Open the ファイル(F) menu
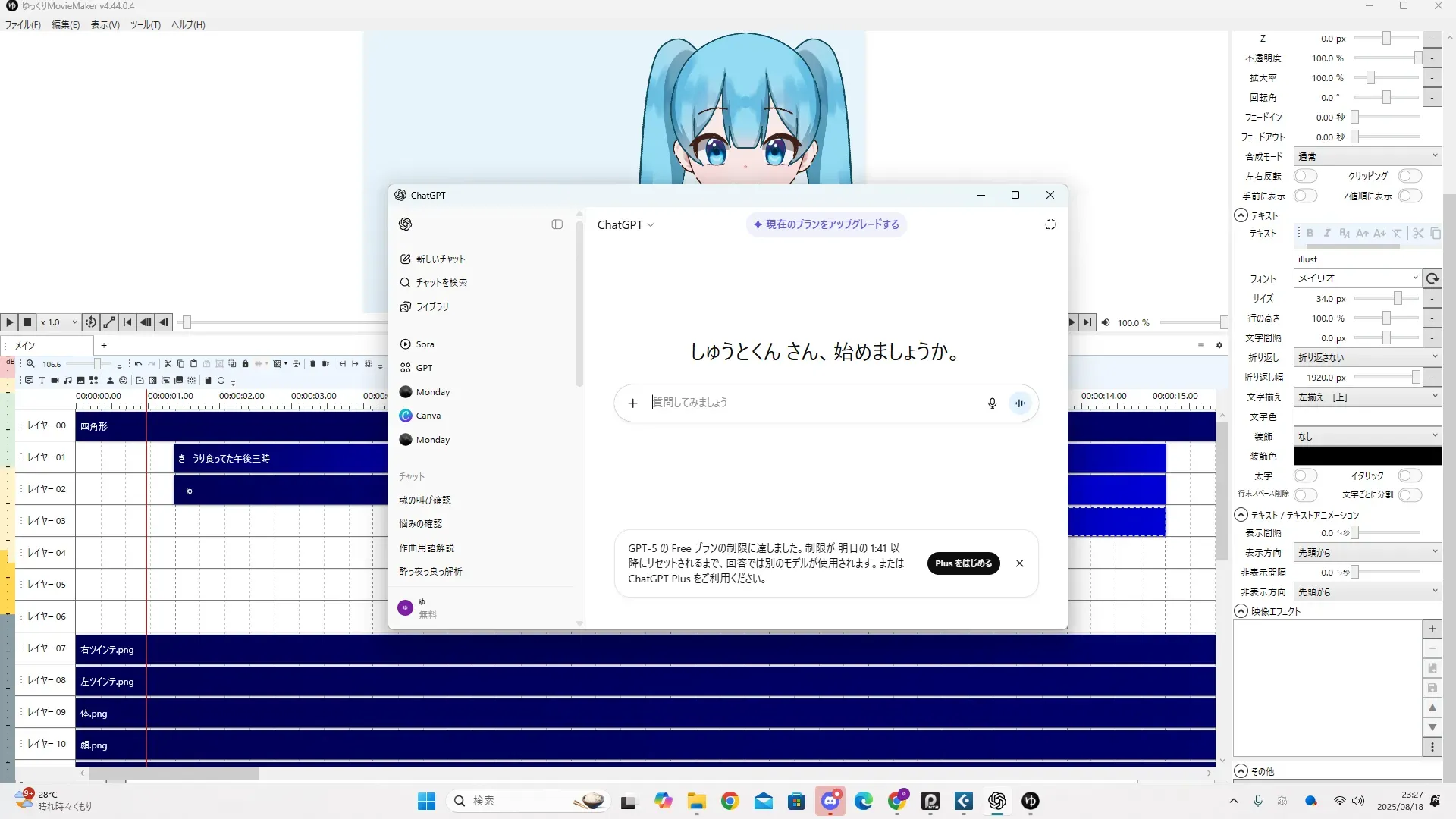The width and height of the screenshot is (1456, 819). [23, 24]
